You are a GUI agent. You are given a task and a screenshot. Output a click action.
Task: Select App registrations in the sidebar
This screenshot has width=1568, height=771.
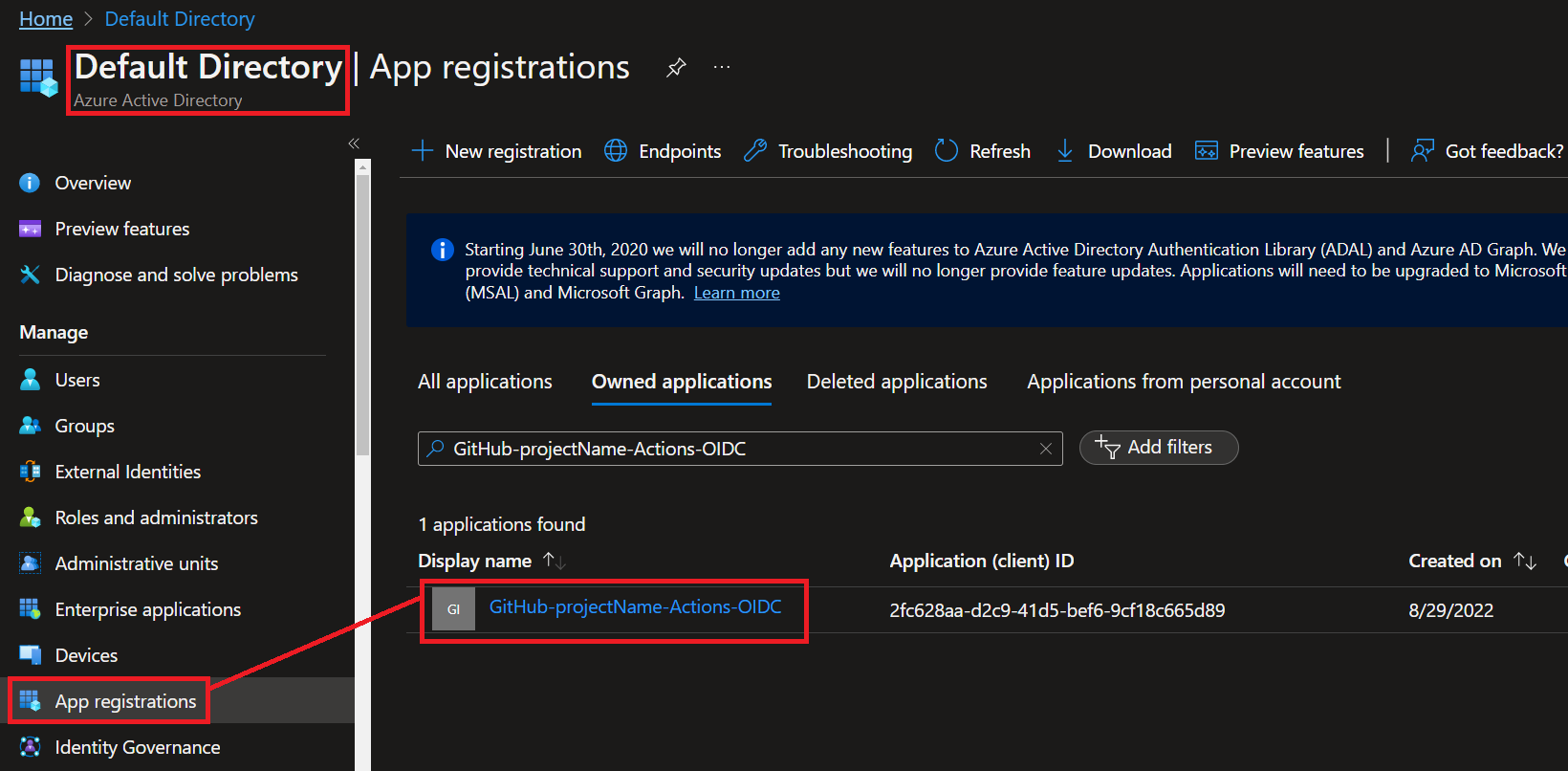pyautogui.click(x=125, y=701)
